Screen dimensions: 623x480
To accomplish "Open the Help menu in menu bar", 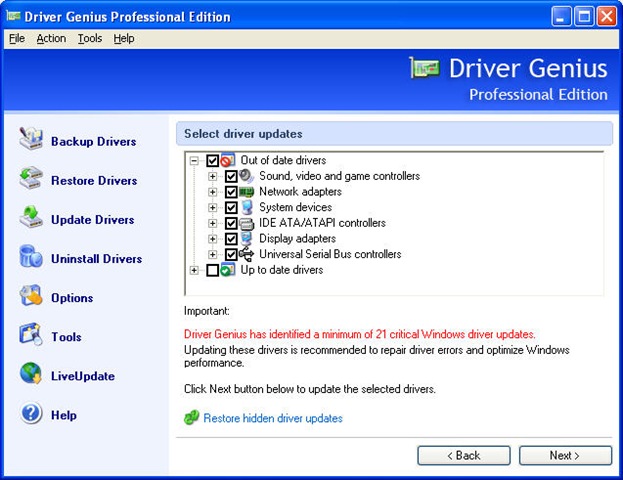I will click(124, 39).
